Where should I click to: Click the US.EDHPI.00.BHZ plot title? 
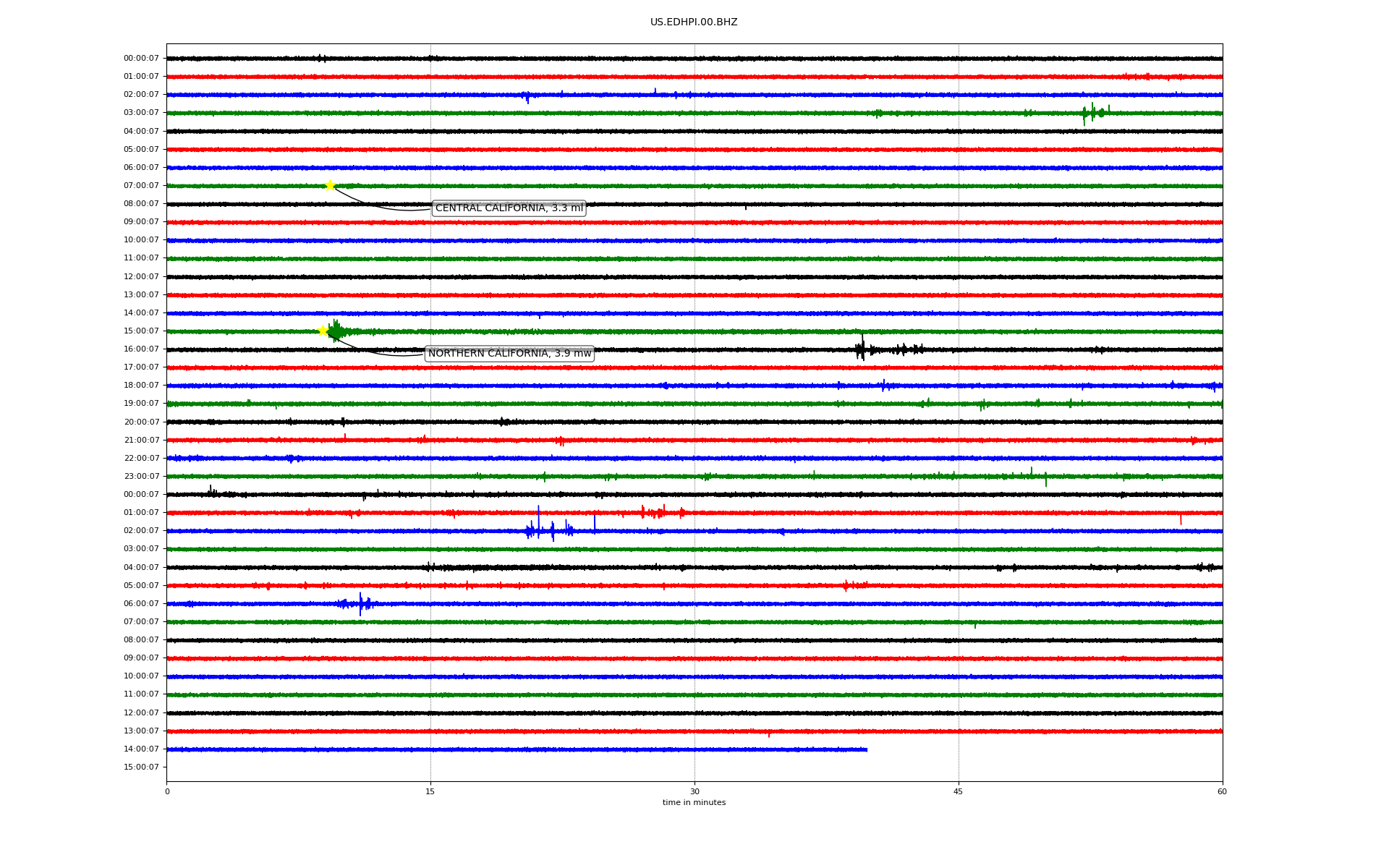[693, 22]
